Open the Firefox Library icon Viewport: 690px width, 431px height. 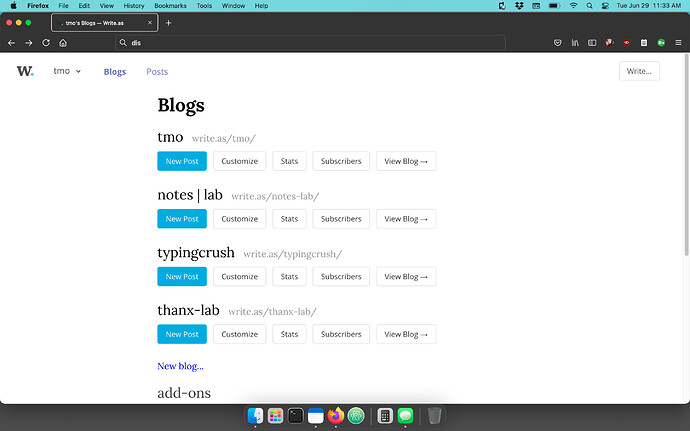tap(575, 43)
